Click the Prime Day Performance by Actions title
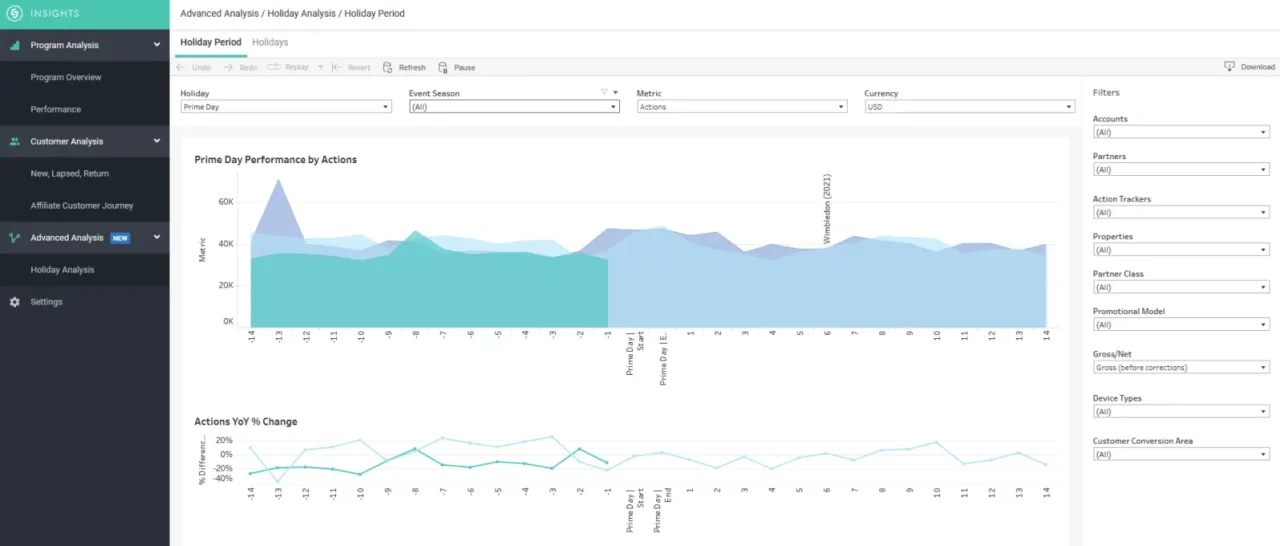Image resolution: width=1280 pixels, height=546 pixels. (275, 159)
